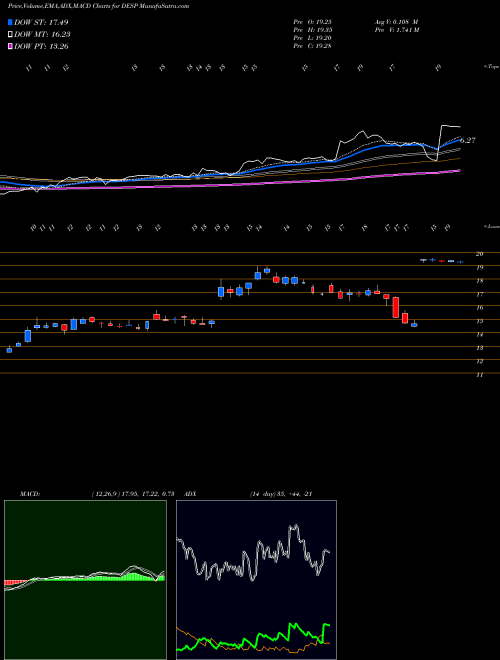
Task: Click the 'Pre H: 19.33' high value
Action: (x=312, y=30)
